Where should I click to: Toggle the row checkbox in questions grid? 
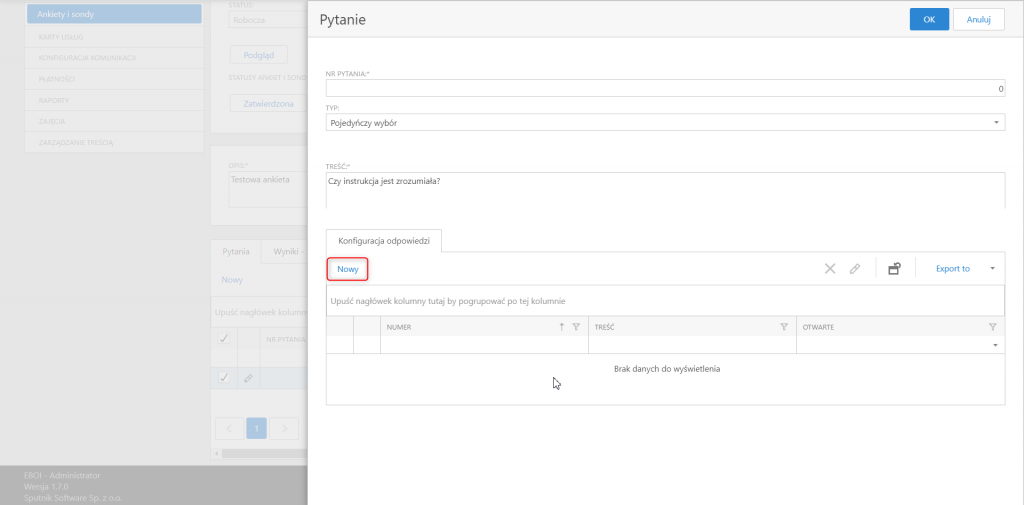click(223, 378)
